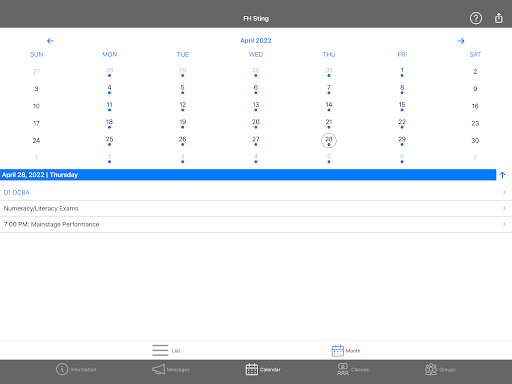Switch to Month view

pyautogui.click(x=346, y=350)
